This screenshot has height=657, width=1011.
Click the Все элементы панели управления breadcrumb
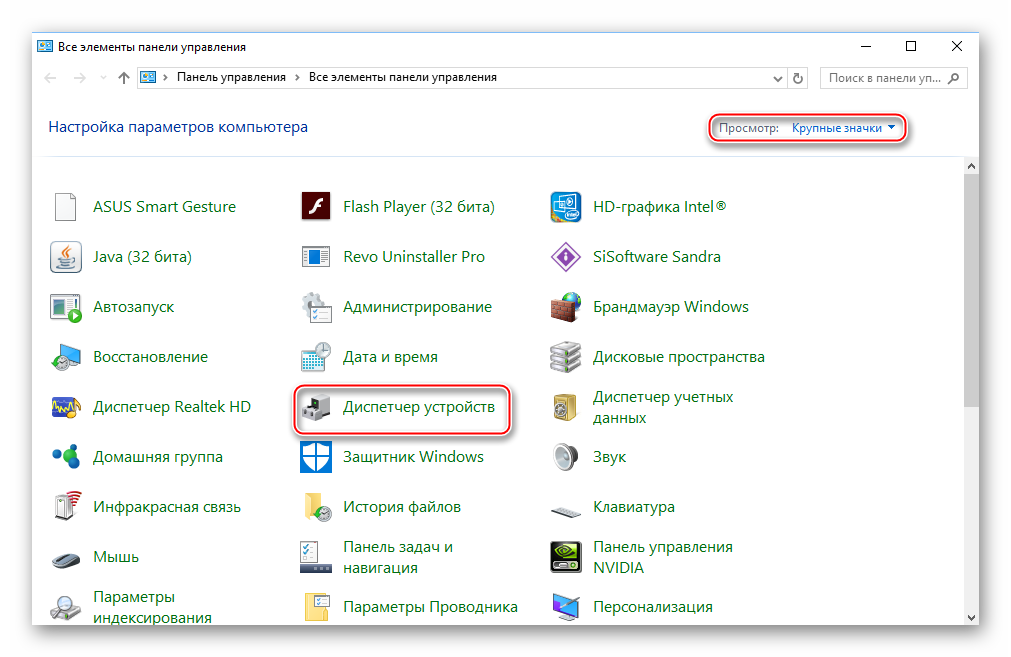pos(402,77)
